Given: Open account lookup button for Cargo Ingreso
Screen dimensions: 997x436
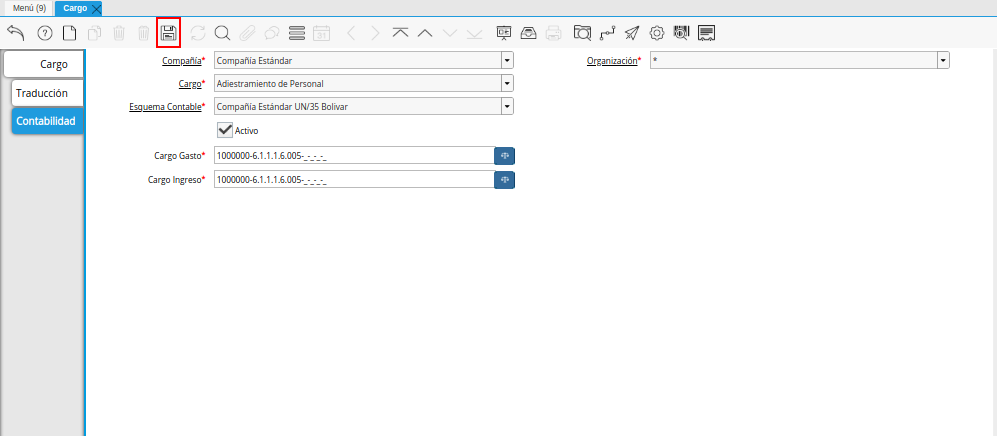Looking at the screenshot, I should (505, 180).
